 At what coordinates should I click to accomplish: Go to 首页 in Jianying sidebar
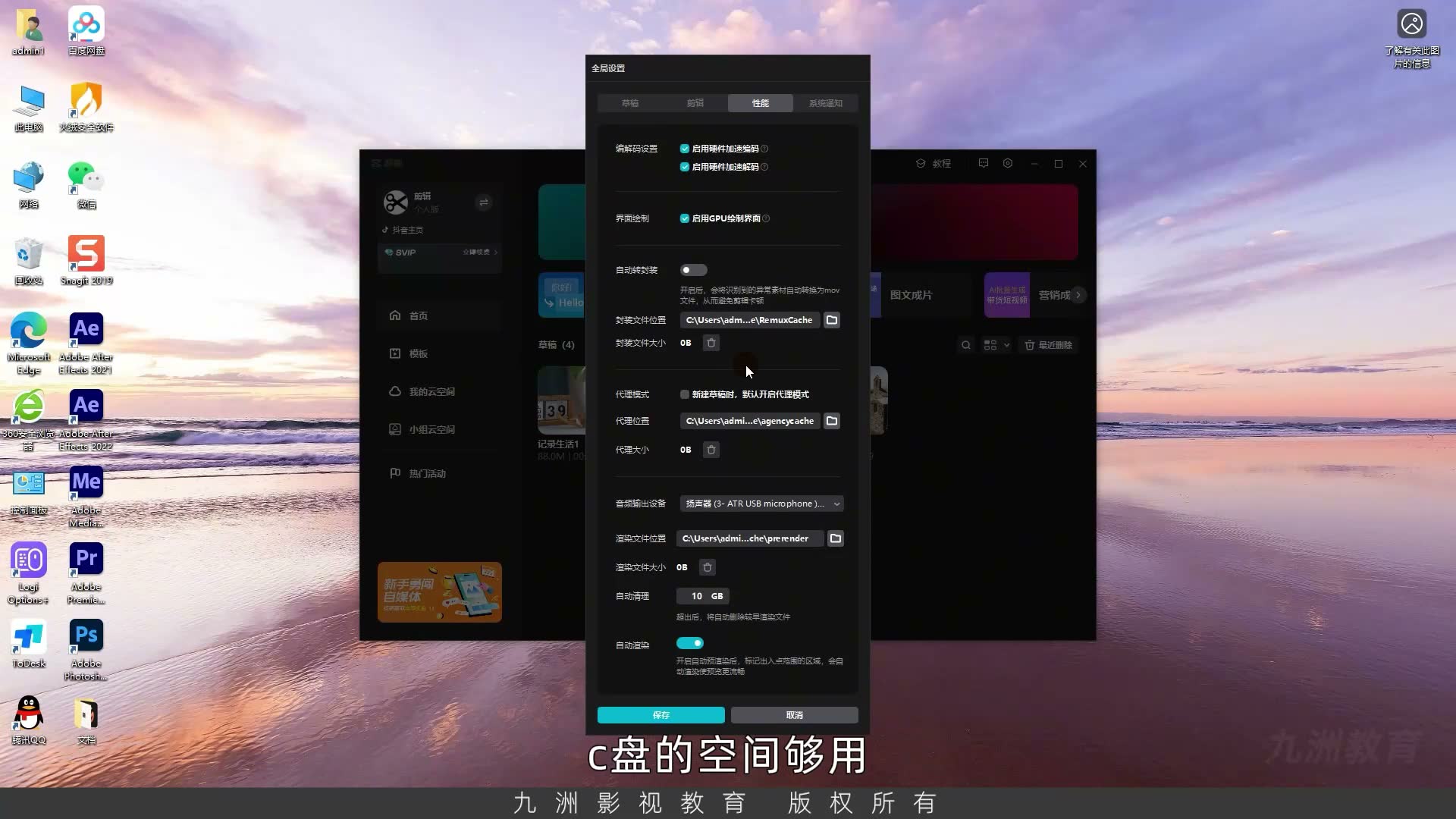[x=440, y=315]
